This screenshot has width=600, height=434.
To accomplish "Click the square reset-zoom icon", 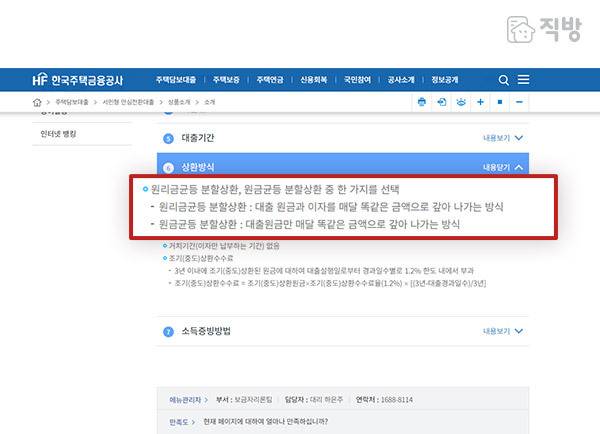I will [x=500, y=102].
